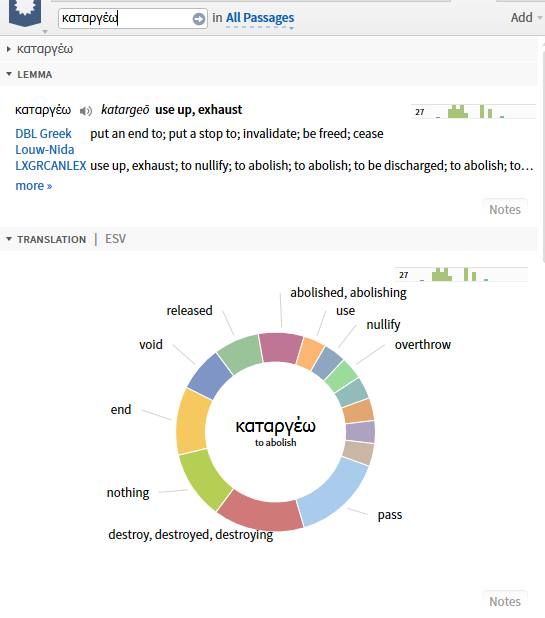
Task: Click the light blue 'pass' ring segment
Action: click(x=332, y=492)
